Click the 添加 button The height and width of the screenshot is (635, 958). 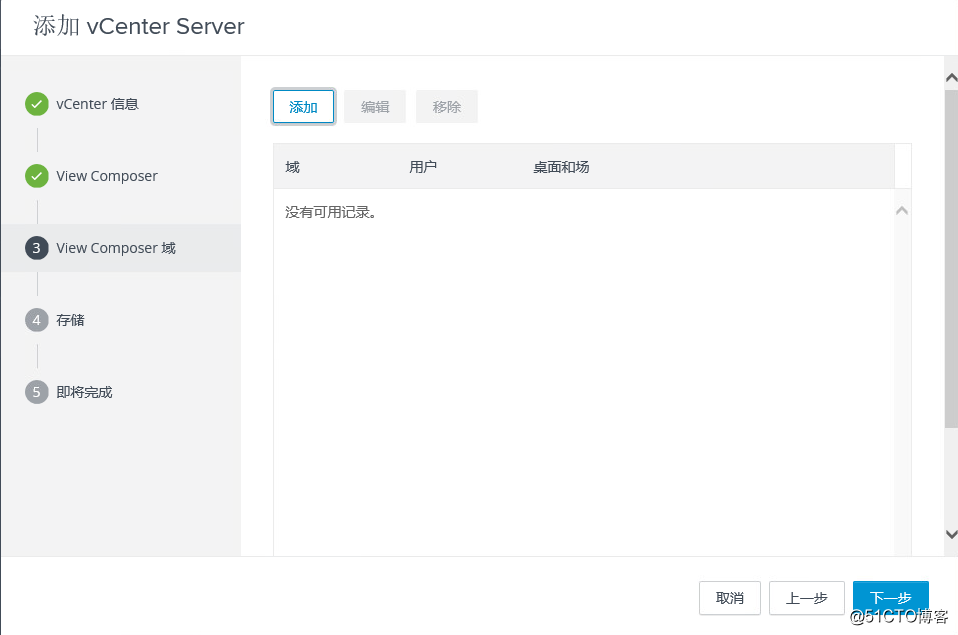pyautogui.click(x=303, y=107)
